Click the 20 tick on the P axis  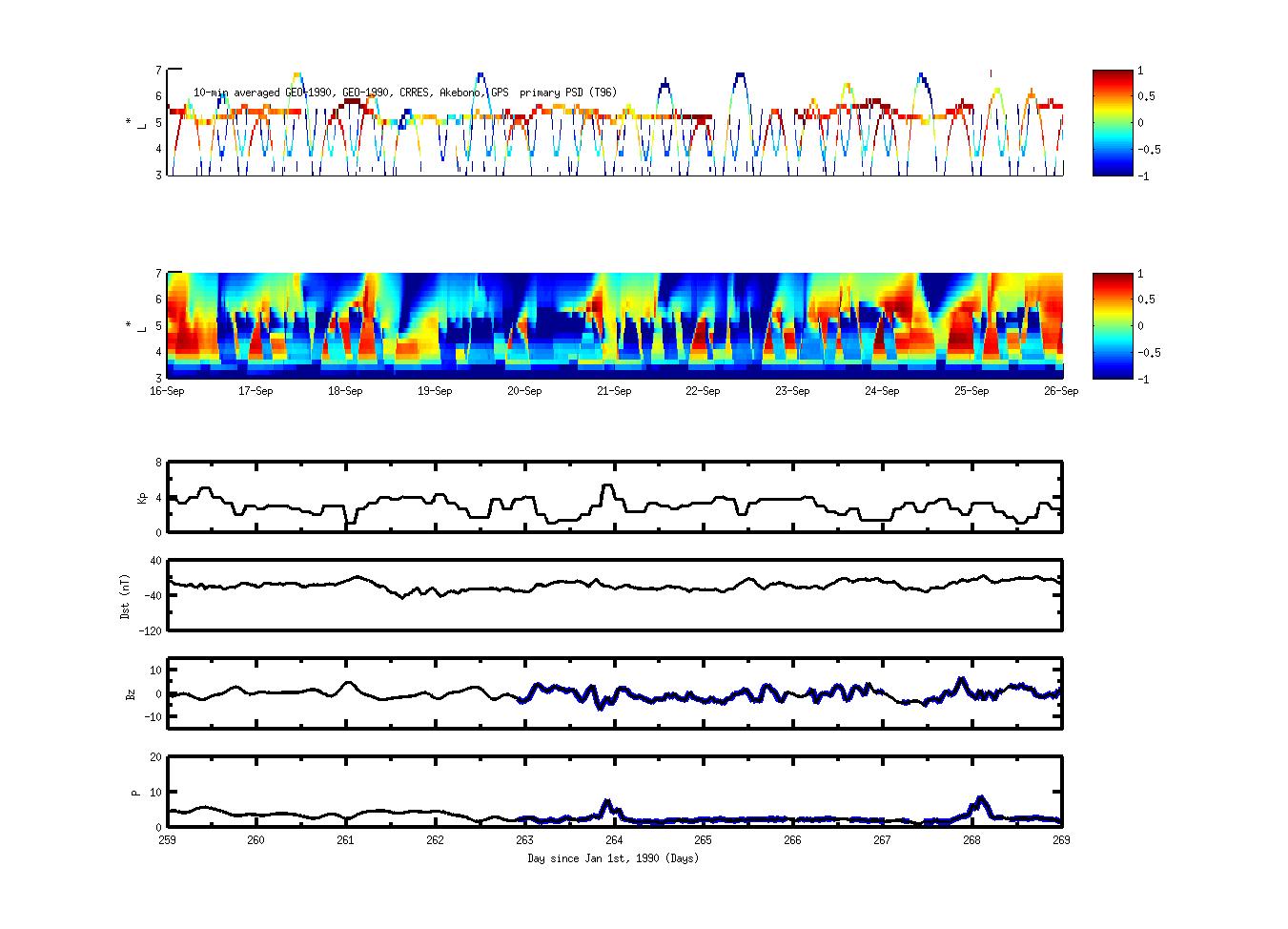point(154,756)
